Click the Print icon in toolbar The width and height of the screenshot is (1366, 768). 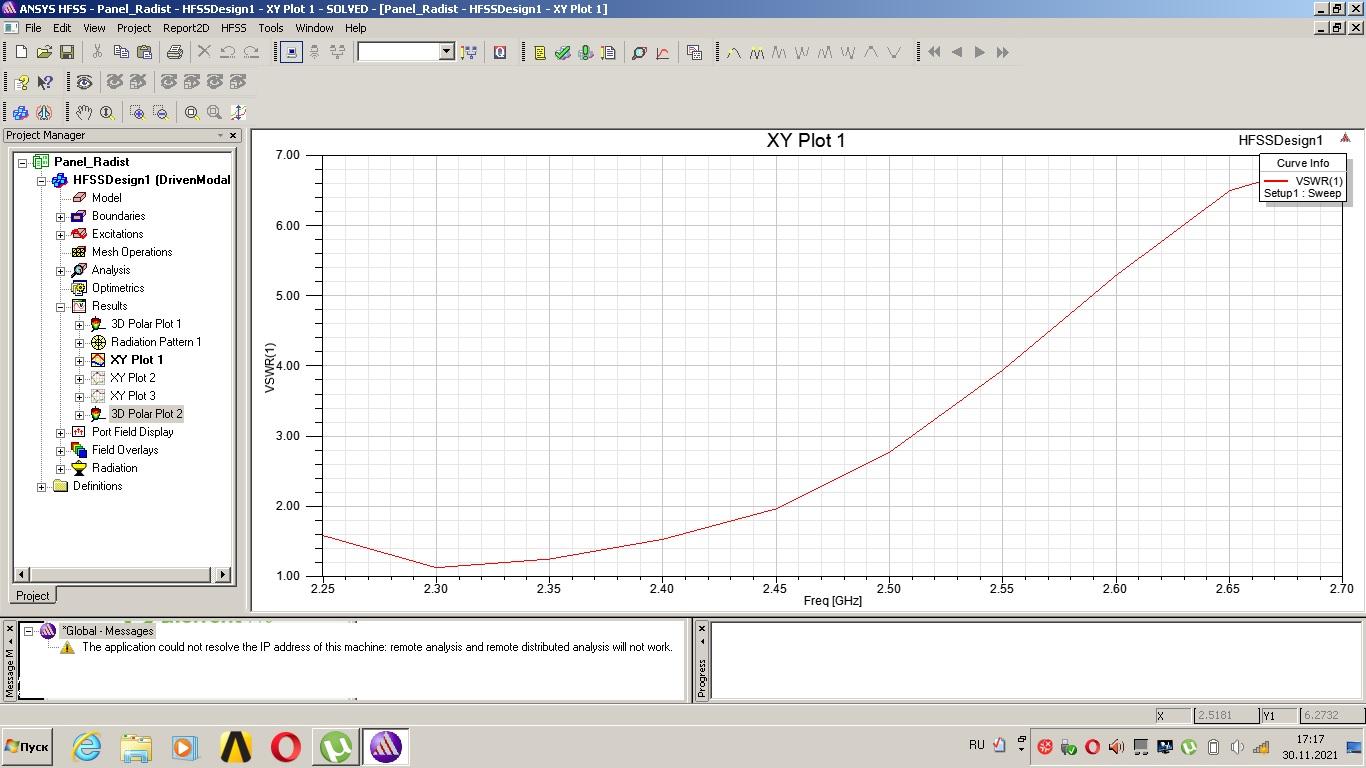click(175, 52)
